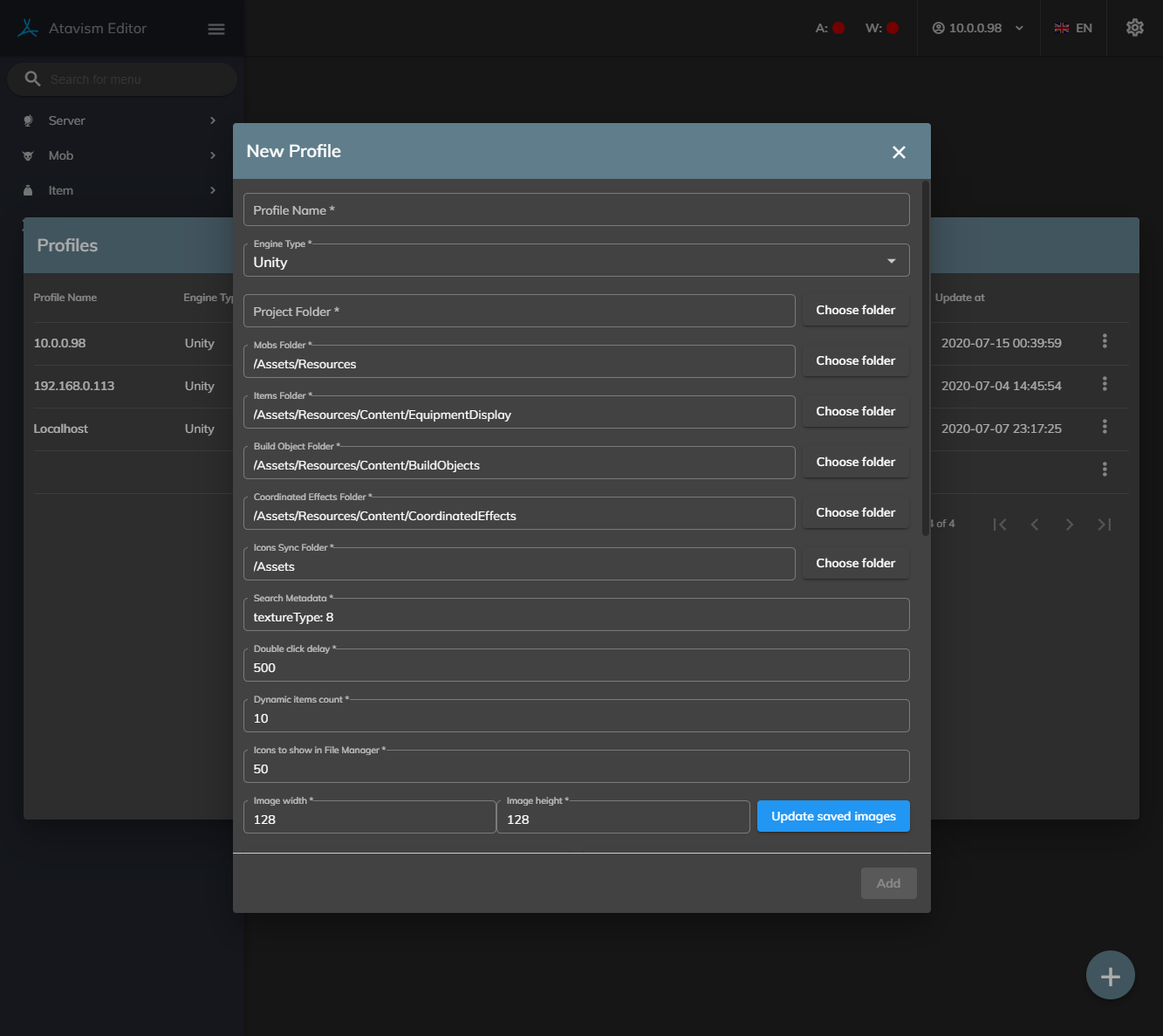Open settings with the gear icon
This screenshot has width=1163, height=1036.
click(1134, 28)
